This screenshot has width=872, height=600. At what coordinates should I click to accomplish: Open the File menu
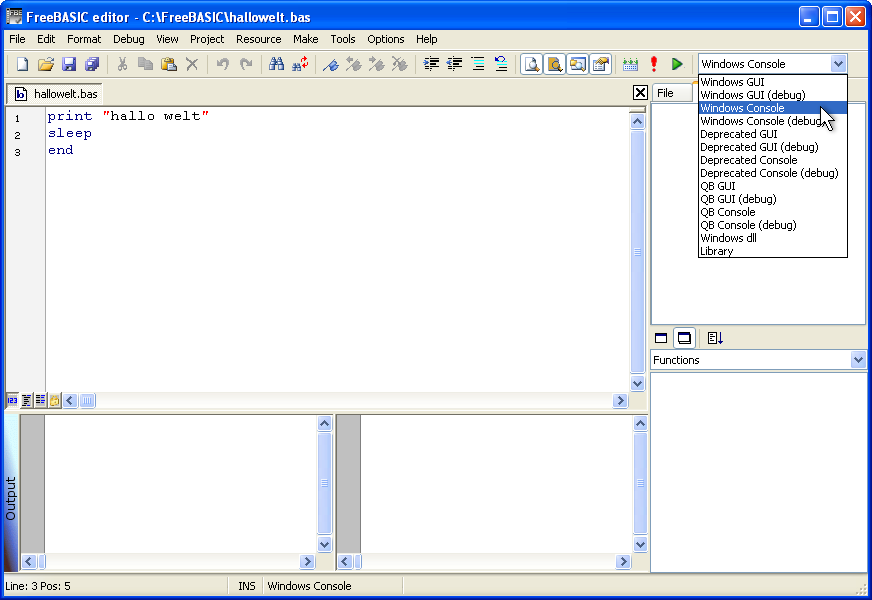coord(17,39)
